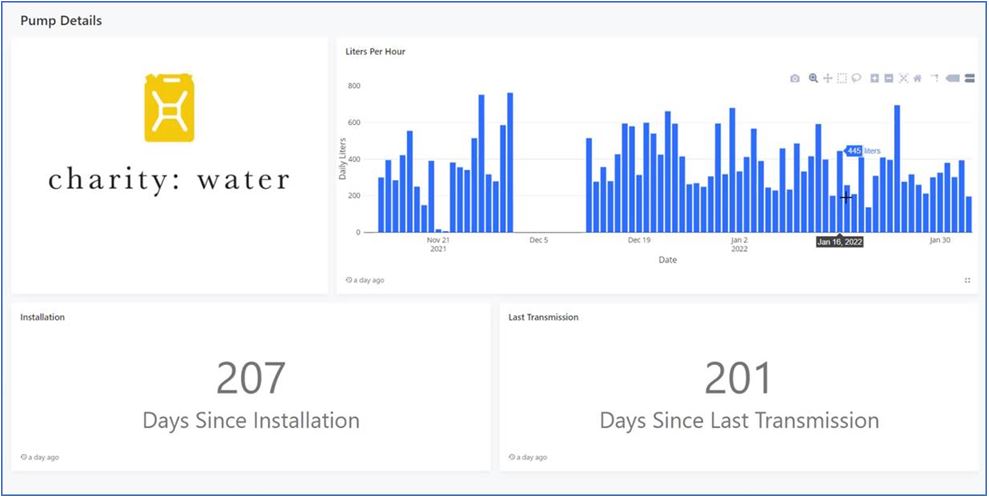Click the 'Daily Liters' y-axis title
This screenshot has width=989, height=498.
(x=343, y=158)
